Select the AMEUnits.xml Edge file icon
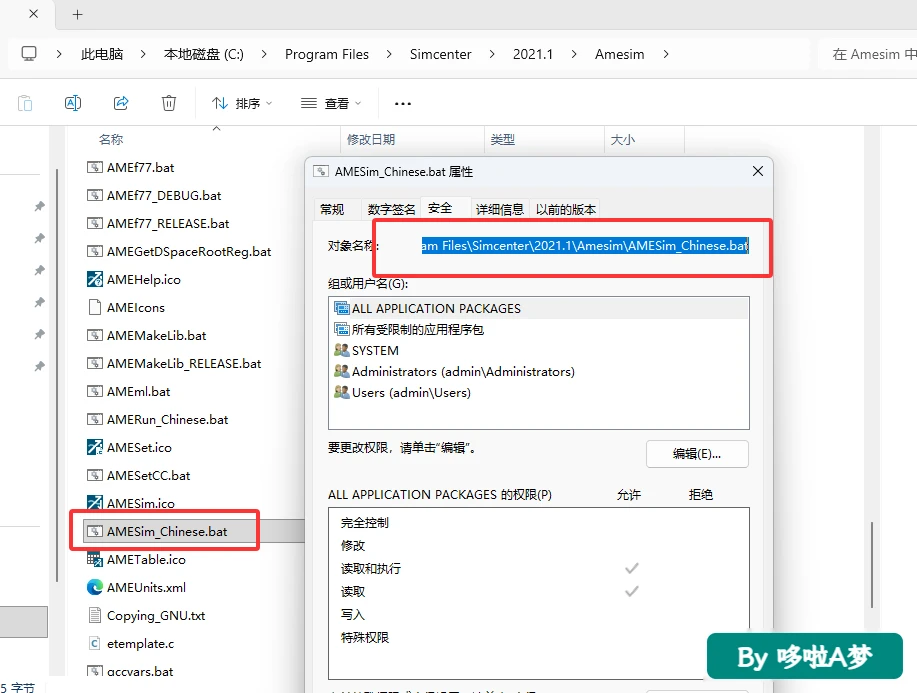917x693 pixels. pyautogui.click(x=95, y=587)
